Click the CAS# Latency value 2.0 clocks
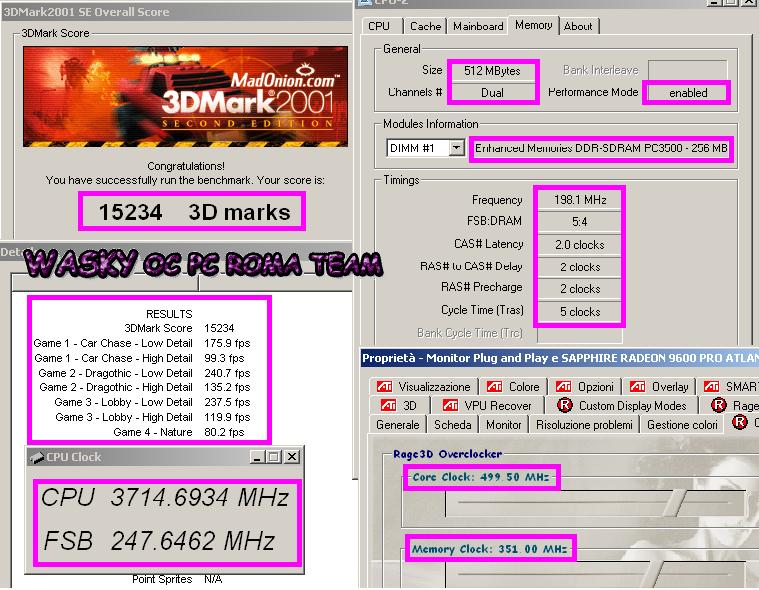Image resolution: width=759 pixels, height=590 pixels. click(x=580, y=244)
